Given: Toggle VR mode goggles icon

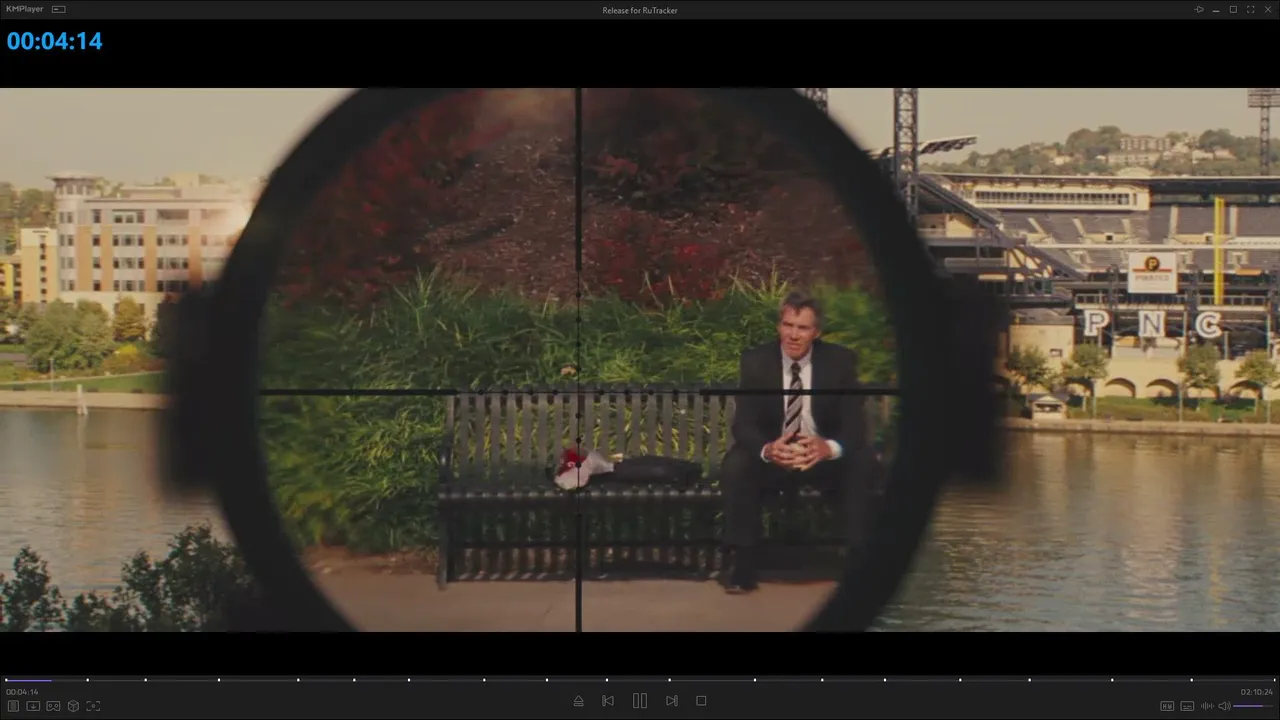Looking at the screenshot, I should point(53,706).
